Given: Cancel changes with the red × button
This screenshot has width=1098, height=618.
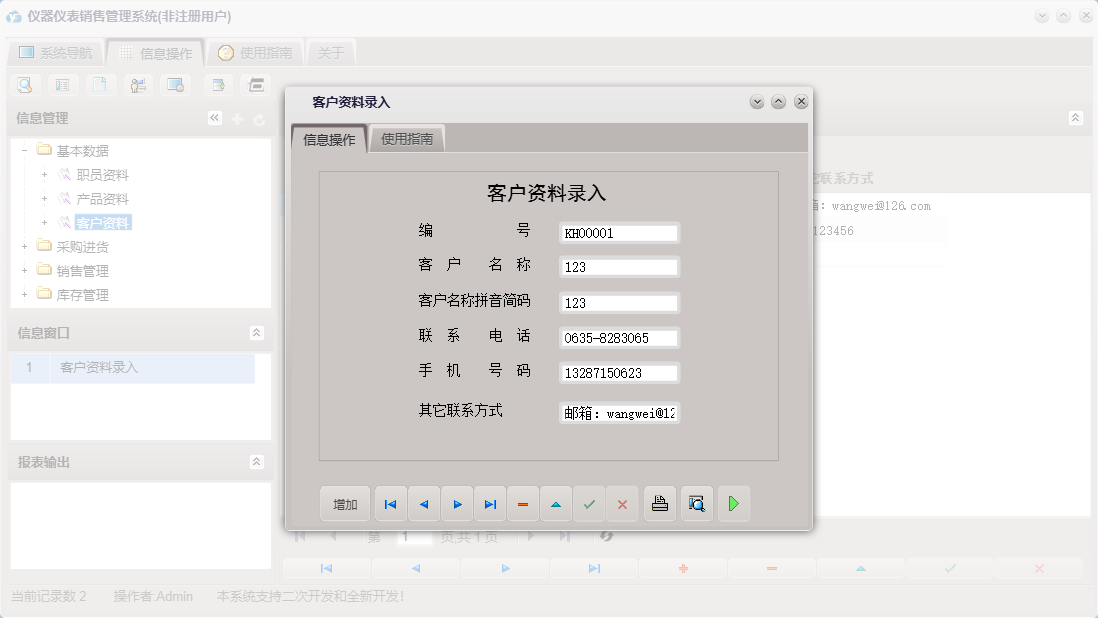Looking at the screenshot, I should (x=622, y=504).
